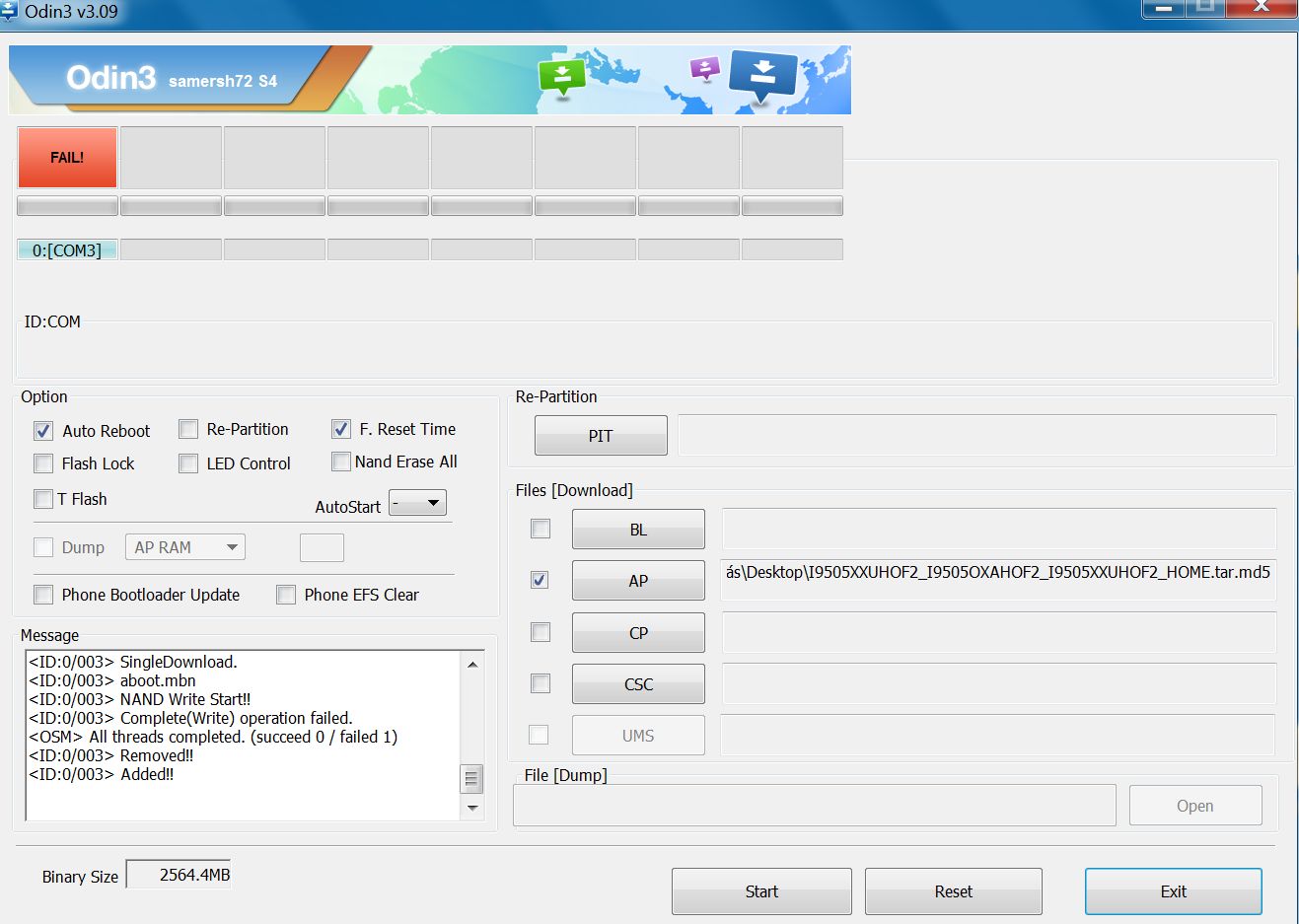The width and height of the screenshot is (1299, 924).
Task: Click the "Removed!!" log line
Action: (x=111, y=755)
